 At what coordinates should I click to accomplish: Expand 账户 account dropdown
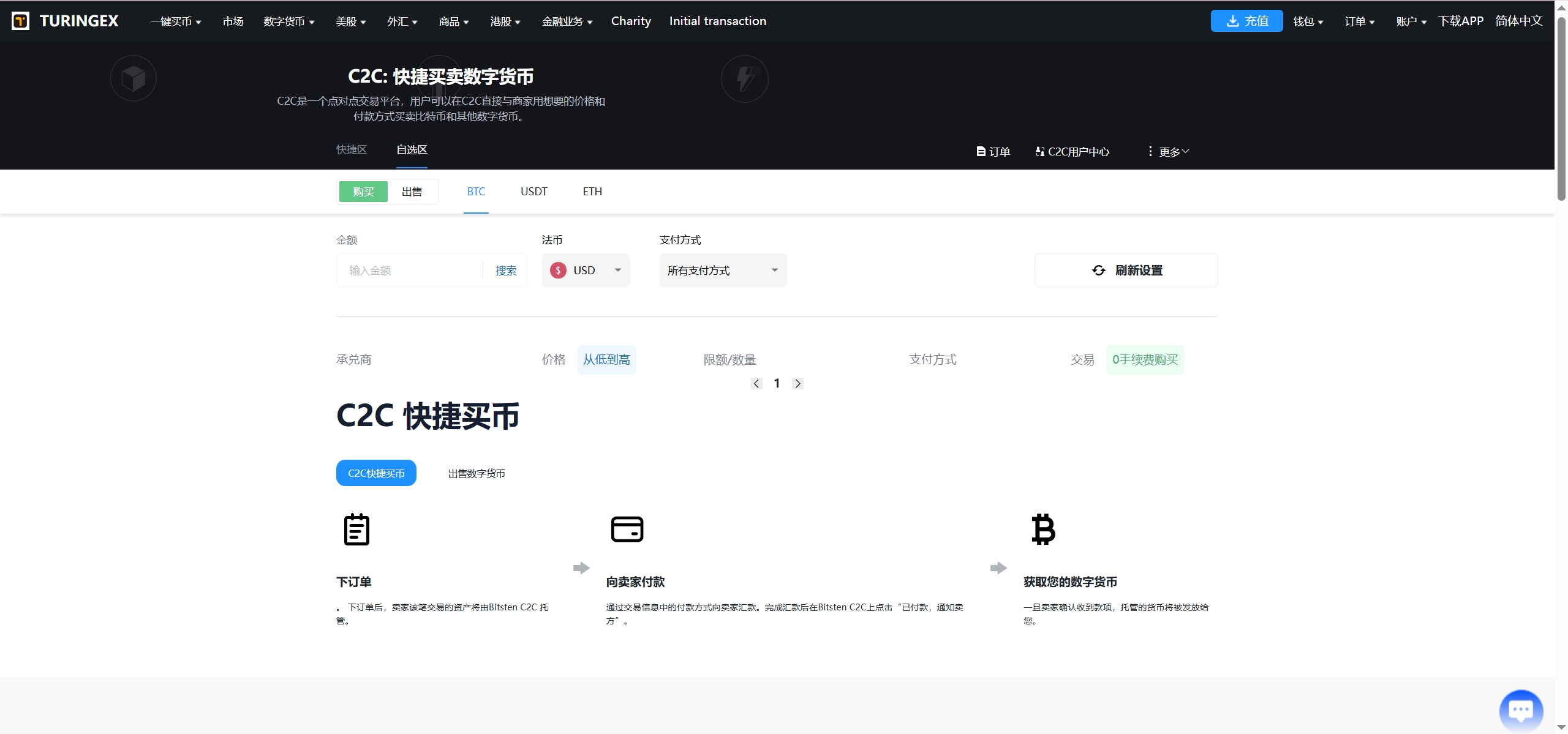(x=1411, y=21)
